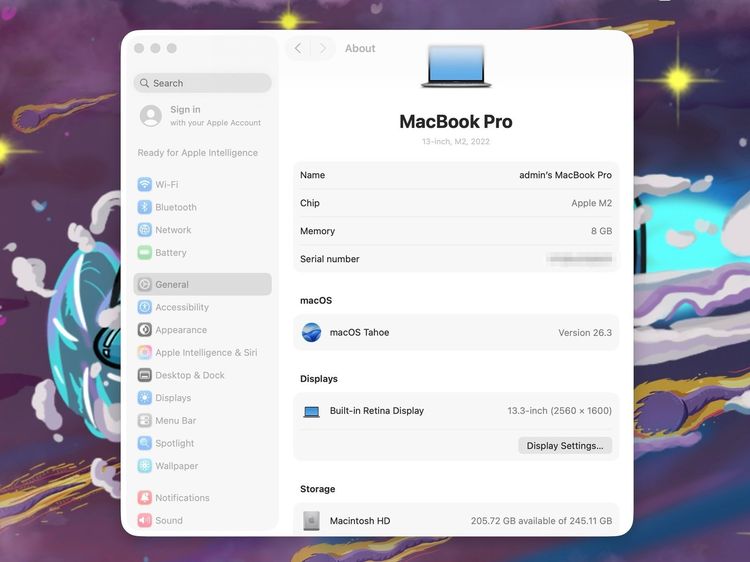The width and height of the screenshot is (750, 562).
Task: Select Battery in the sidebar
Action: click(203, 253)
